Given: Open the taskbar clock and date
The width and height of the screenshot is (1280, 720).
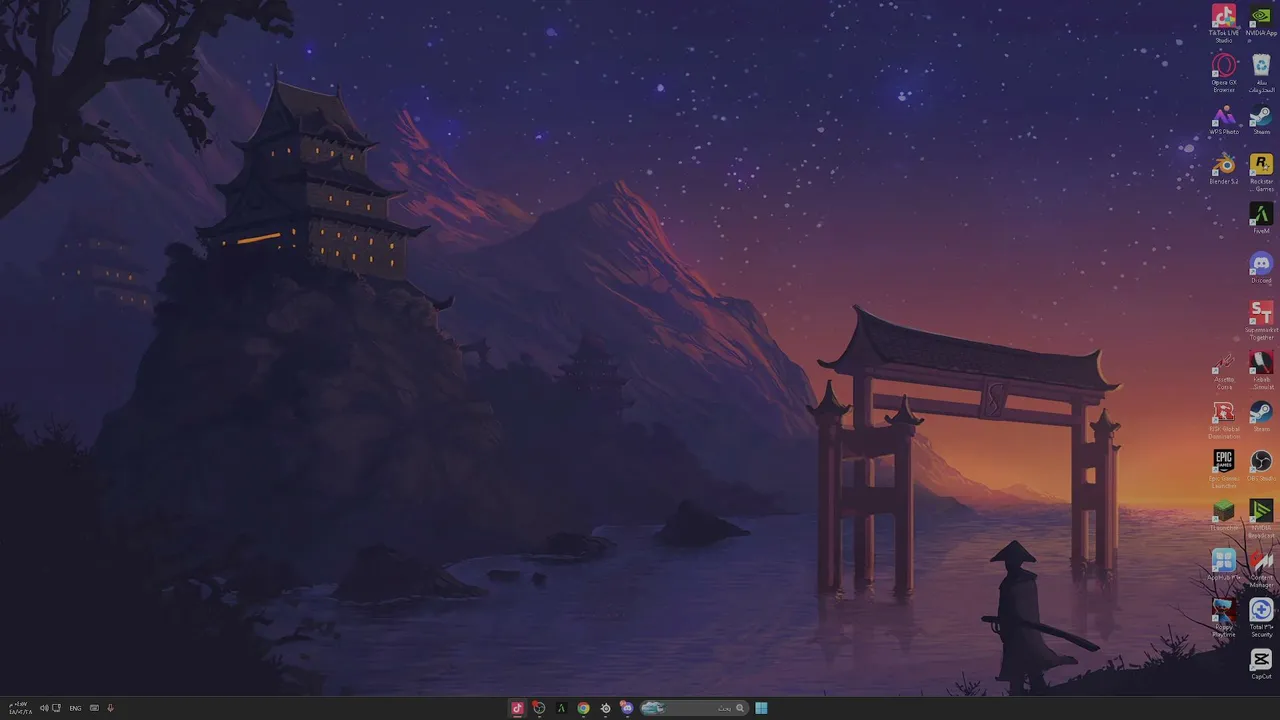Looking at the screenshot, I should click(21, 708).
